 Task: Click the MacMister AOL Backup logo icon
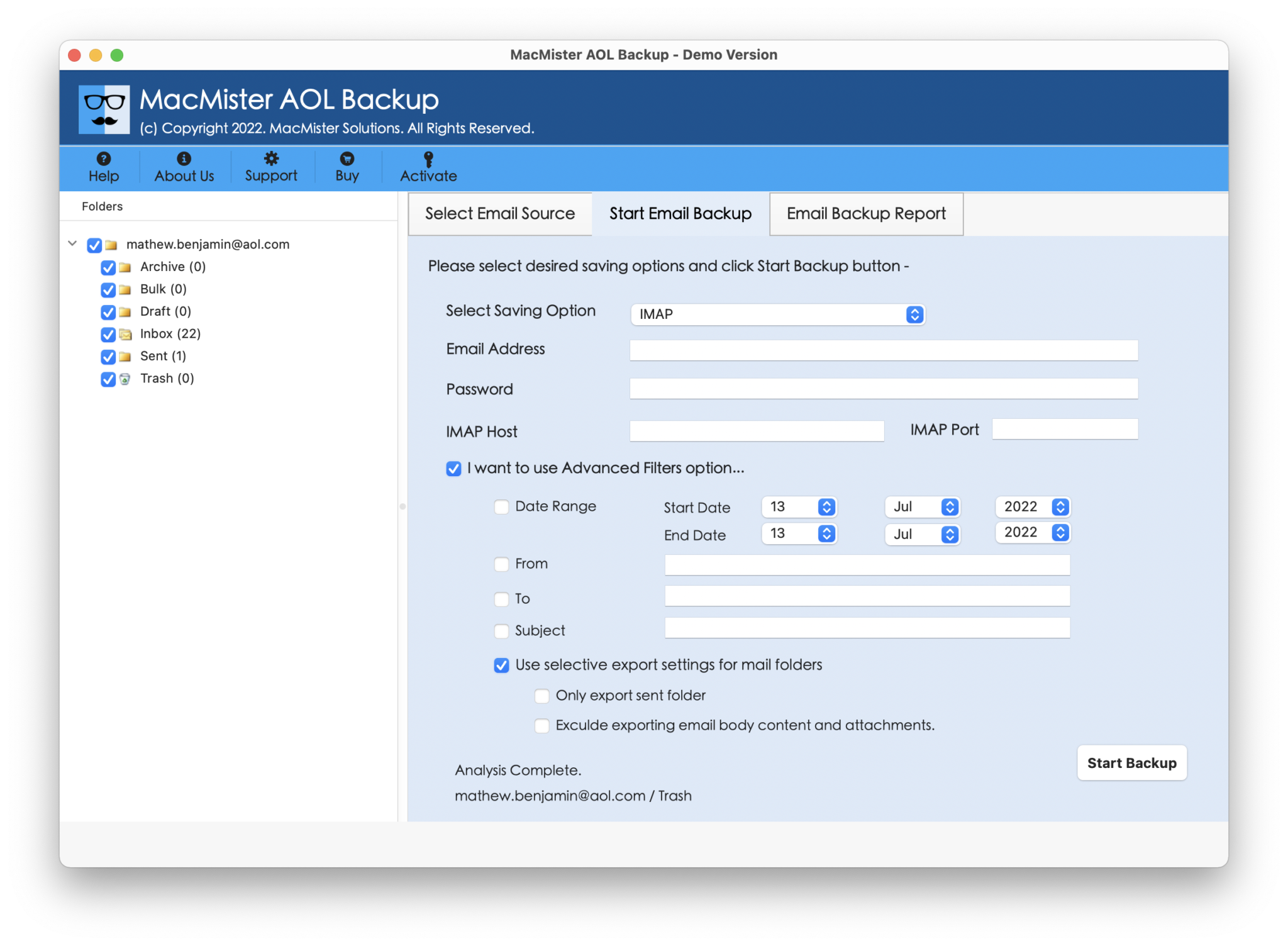pyautogui.click(x=104, y=108)
